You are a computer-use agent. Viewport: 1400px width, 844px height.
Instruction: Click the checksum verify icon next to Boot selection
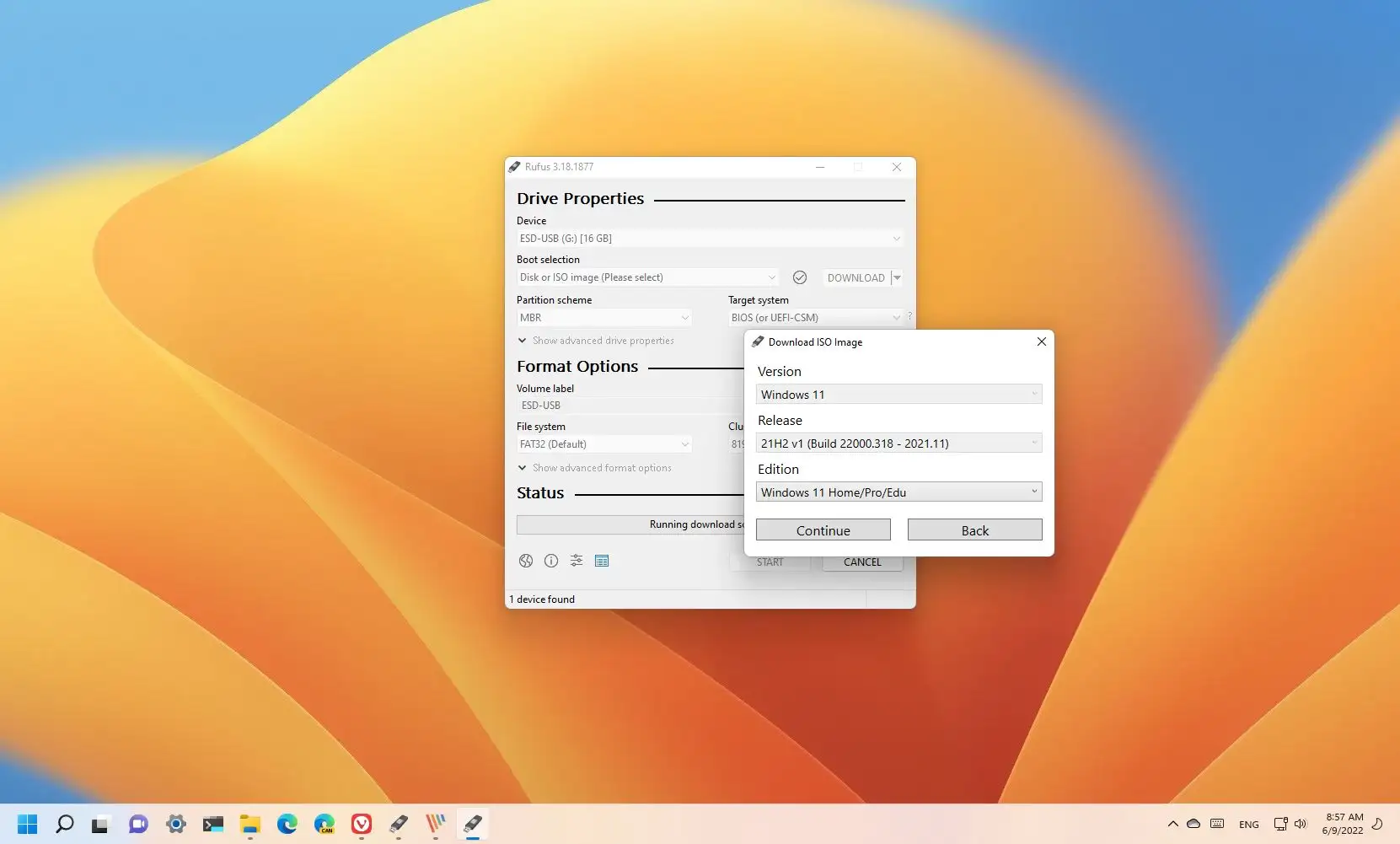(x=800, y=277)
